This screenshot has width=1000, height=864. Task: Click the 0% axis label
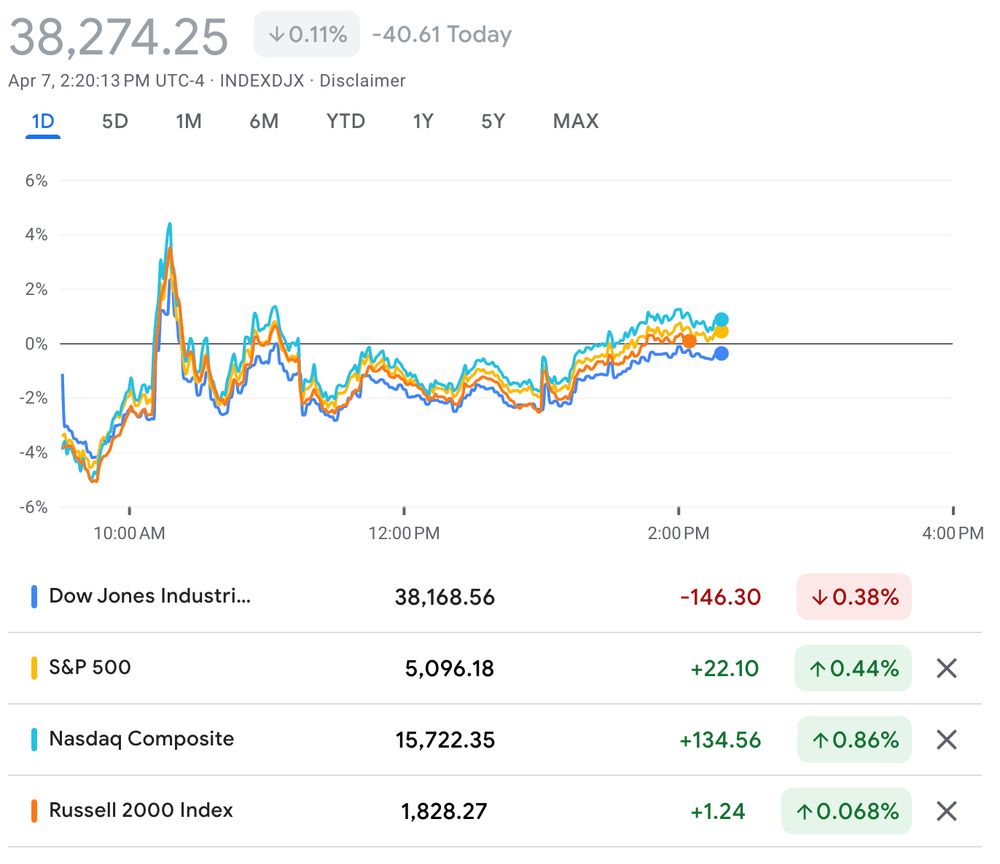pyautogui.click(x=36, y=344)
